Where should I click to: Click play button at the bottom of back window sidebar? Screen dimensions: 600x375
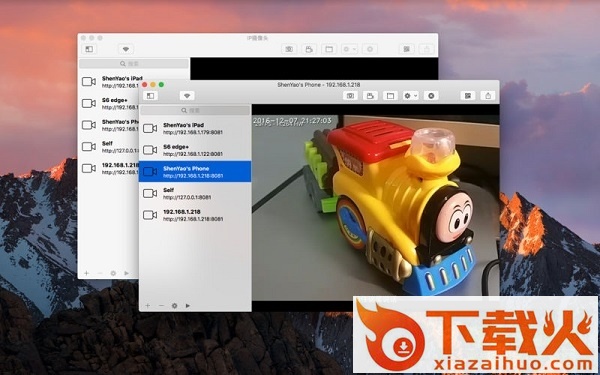pyautogui.click(x=126, y=273)
